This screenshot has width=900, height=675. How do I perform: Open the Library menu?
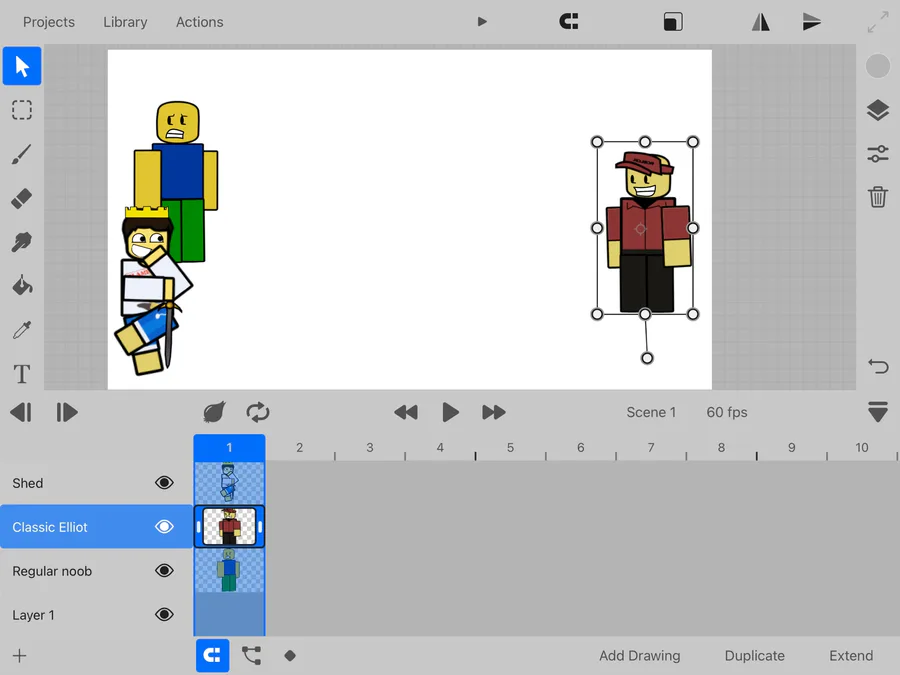pyautogui.click(x=125, y=22)
